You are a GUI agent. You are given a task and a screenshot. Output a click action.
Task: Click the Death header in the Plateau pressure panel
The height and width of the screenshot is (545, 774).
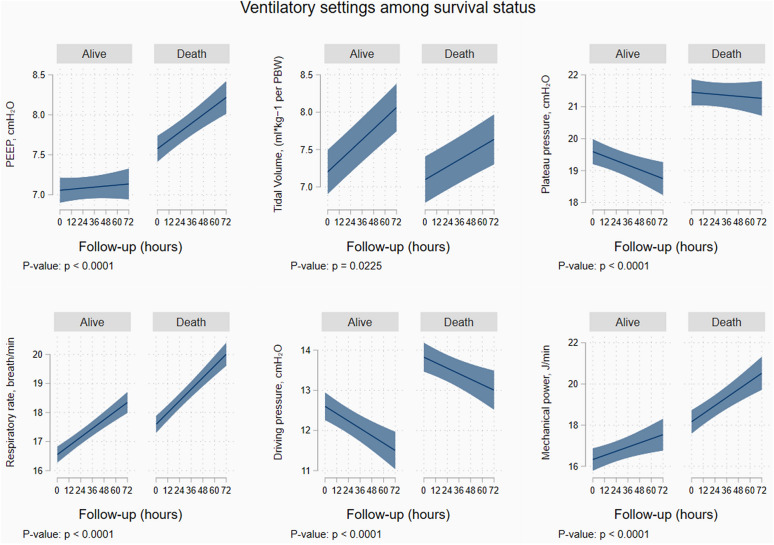click(726, 54)
